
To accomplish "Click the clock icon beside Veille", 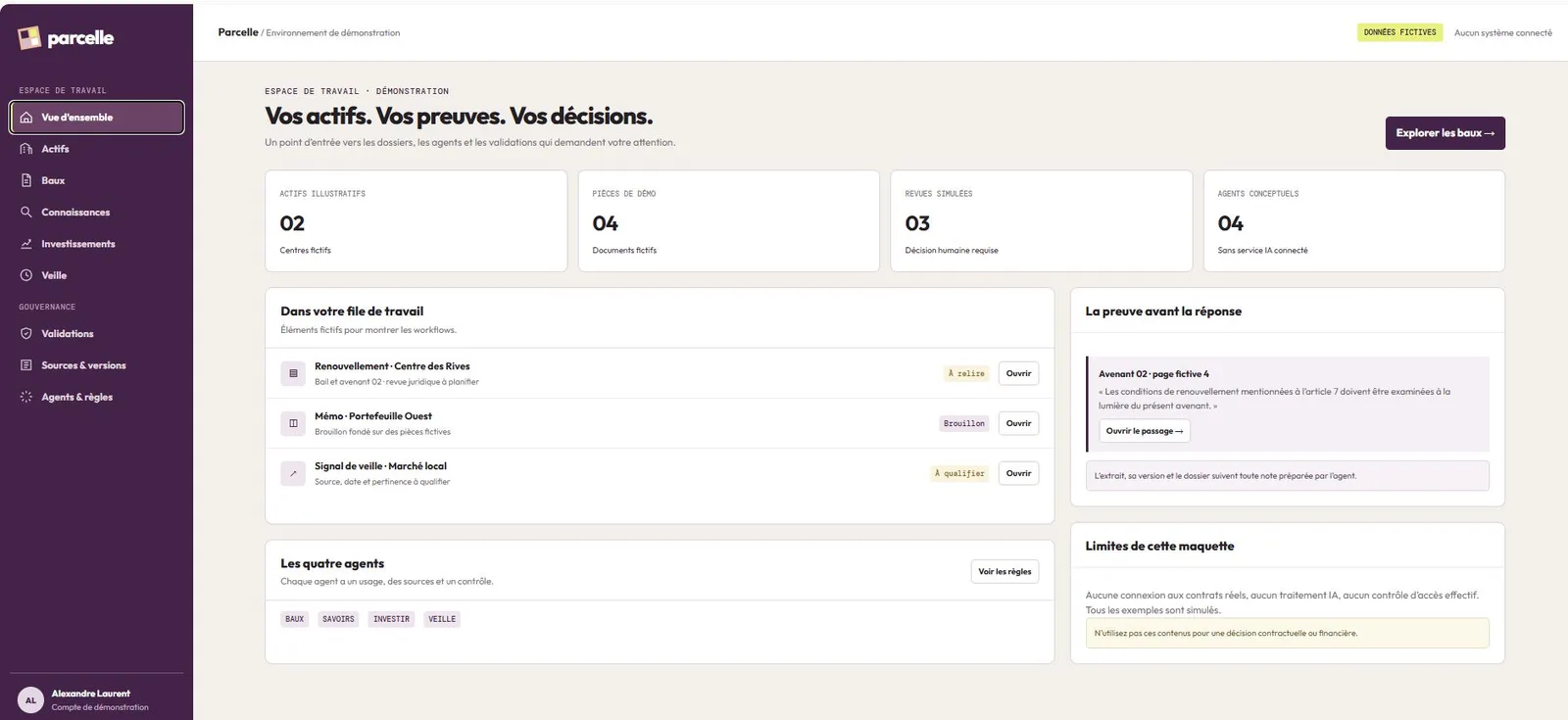I will pyautogui.click(x=26, y=275).
